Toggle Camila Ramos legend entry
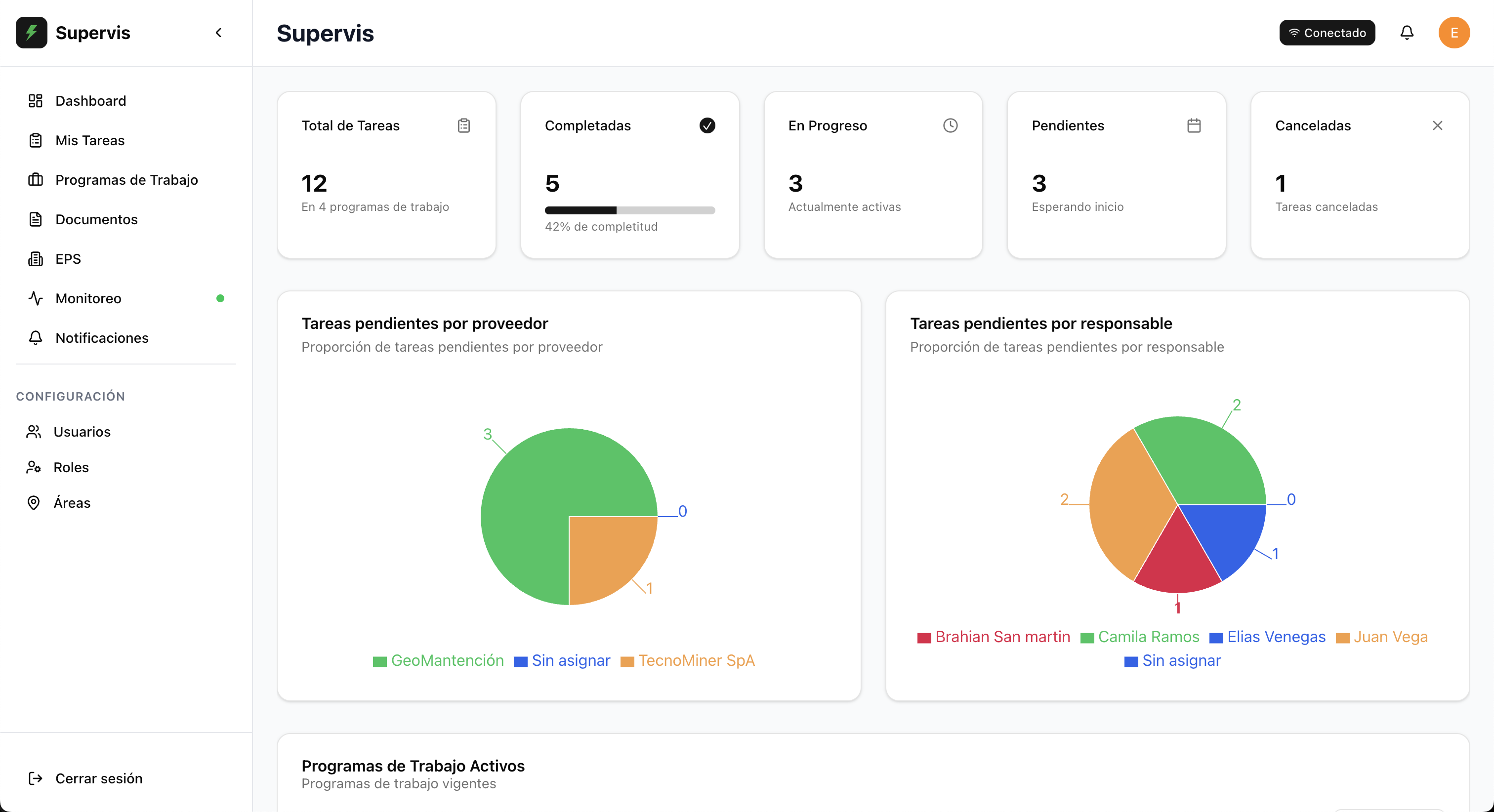Screen dimensions: 1494x812 pyautogui.click(x=1140, y=637)
